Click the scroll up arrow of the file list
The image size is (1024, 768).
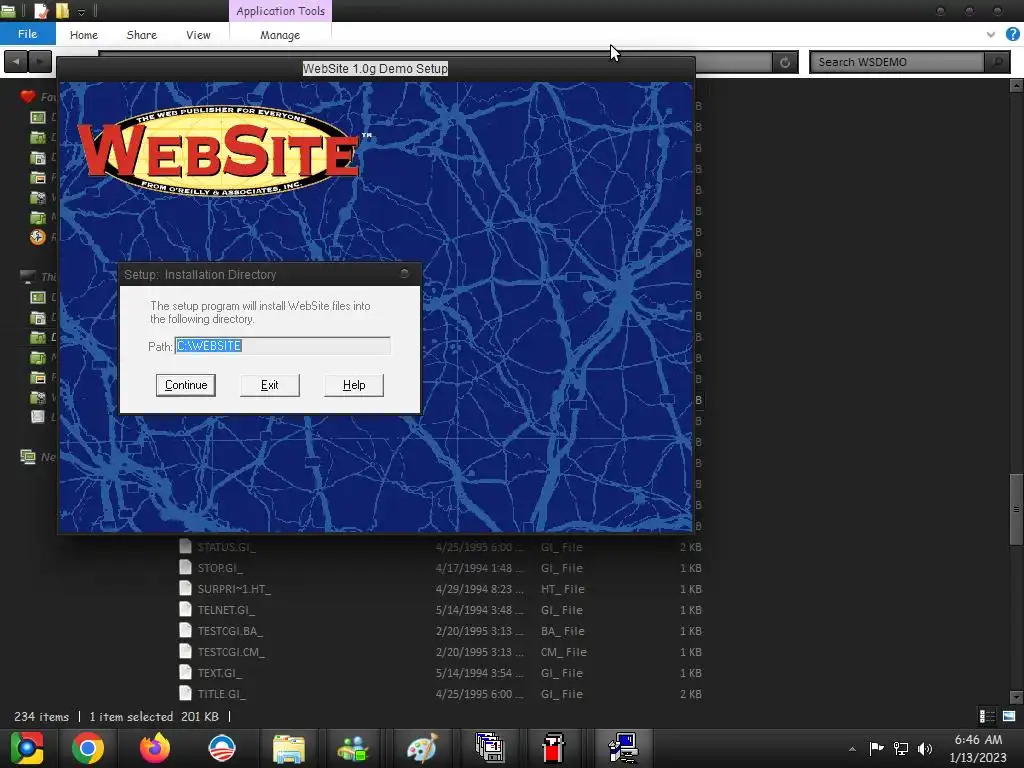(1016, 86)
